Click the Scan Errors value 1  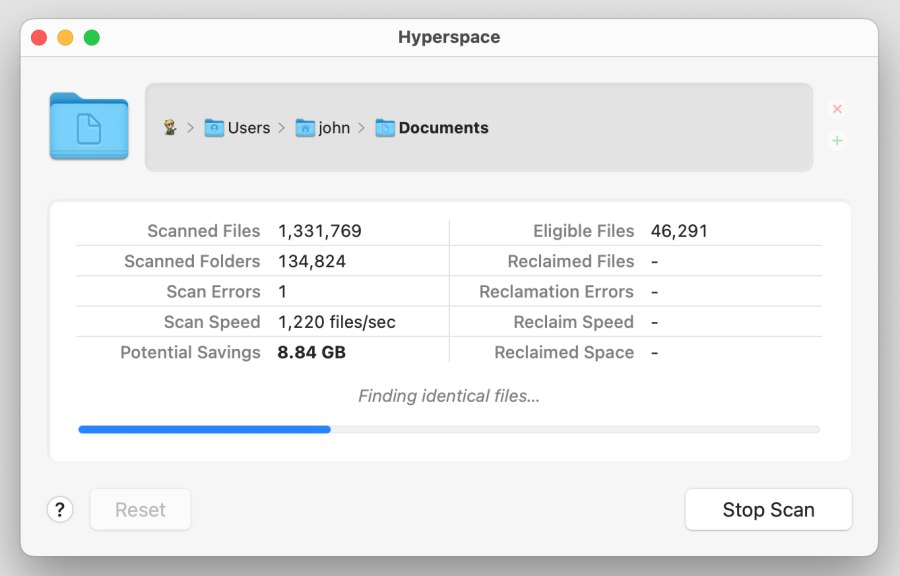pyautogui.click(x=282, y=291)
